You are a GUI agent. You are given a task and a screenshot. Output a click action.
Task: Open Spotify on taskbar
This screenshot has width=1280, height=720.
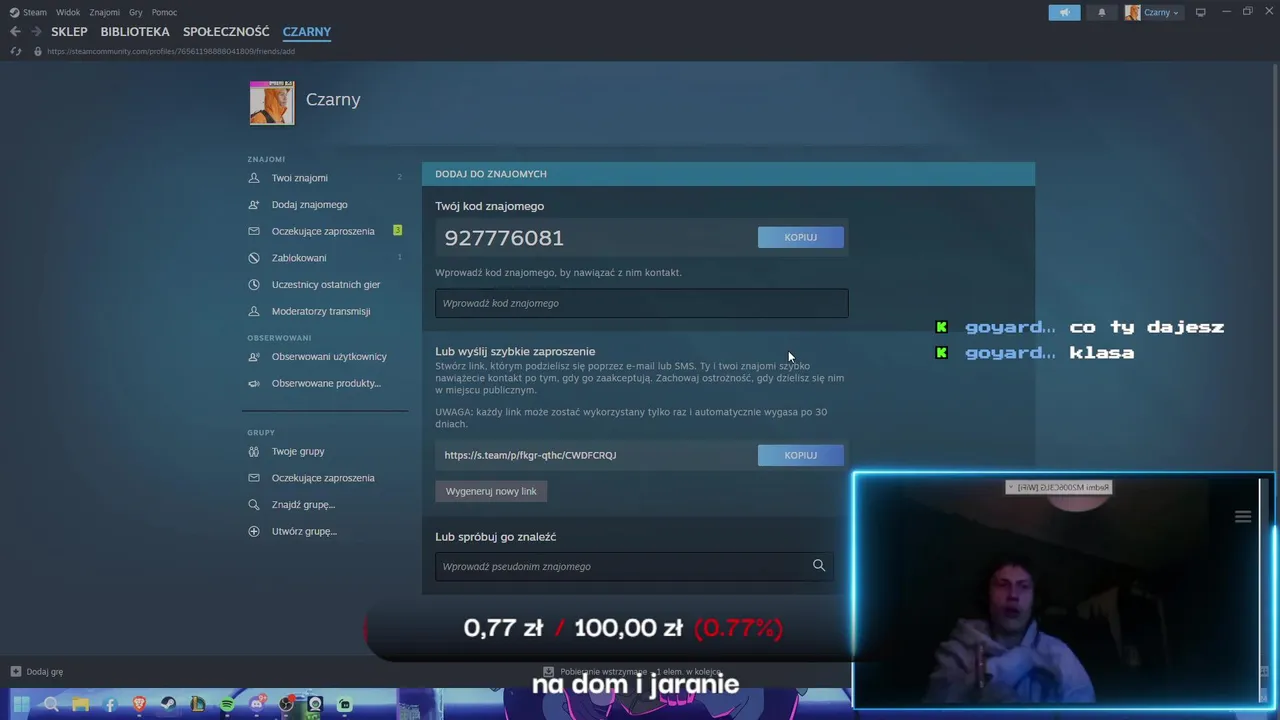point(227,705)
